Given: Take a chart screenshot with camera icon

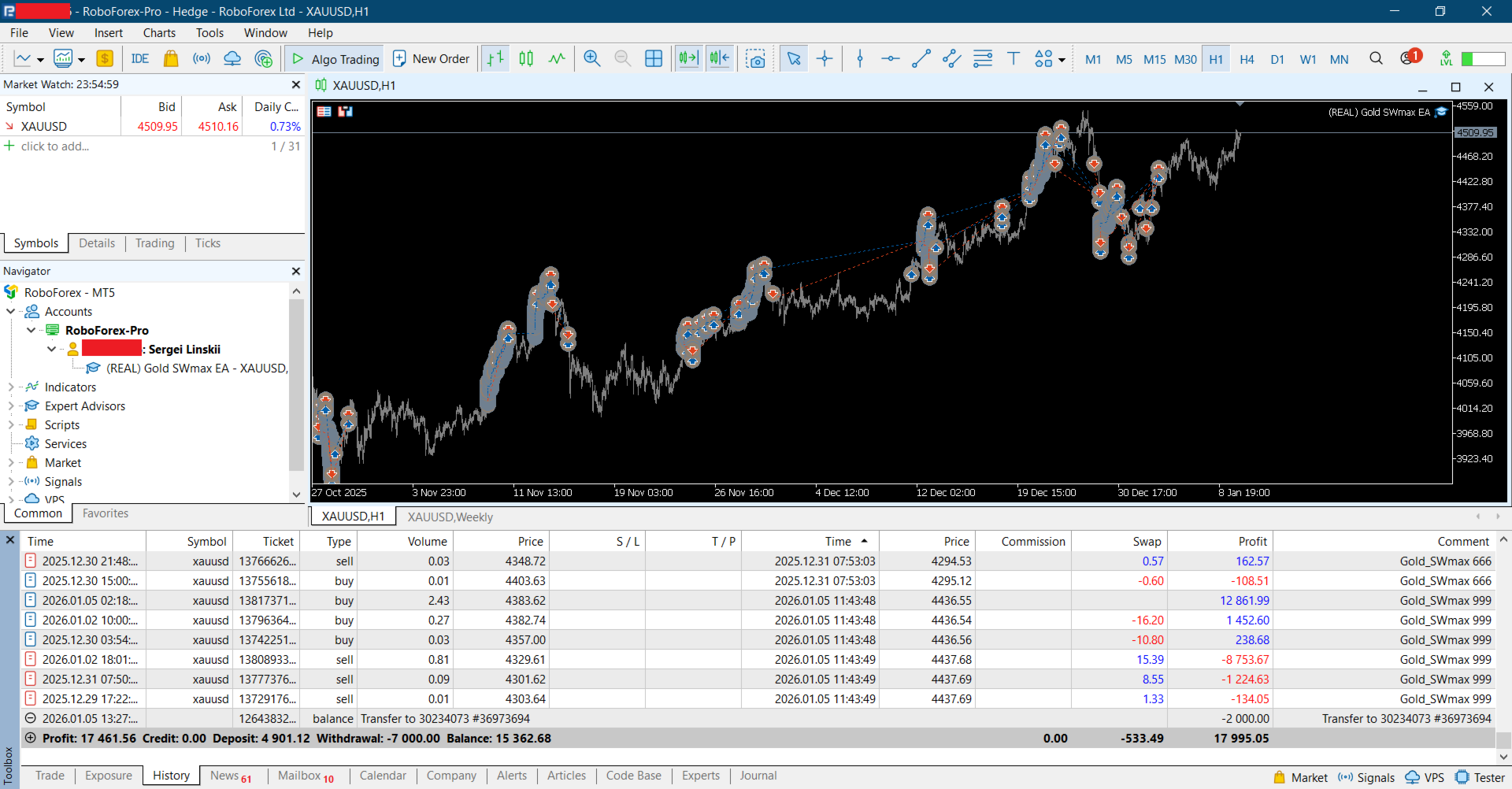Looking at the screenshot, I should [755, 59].
